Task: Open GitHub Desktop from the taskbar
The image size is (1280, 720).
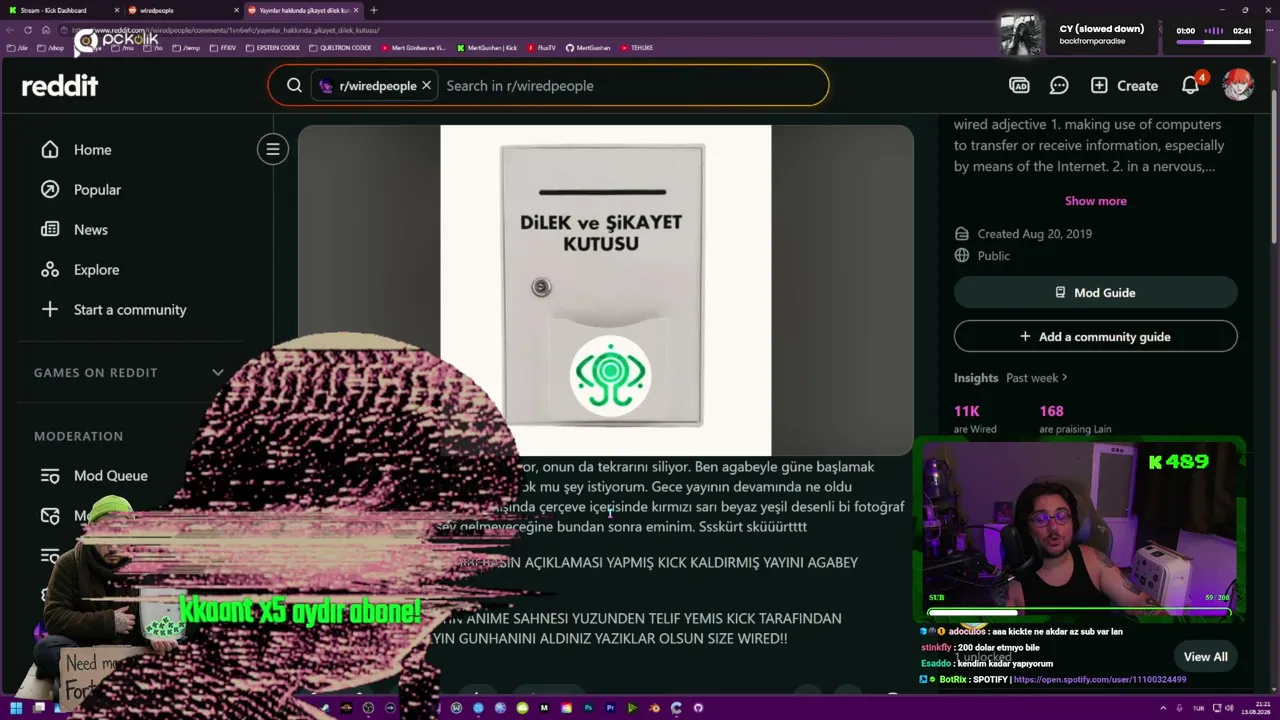Action: 698,708
